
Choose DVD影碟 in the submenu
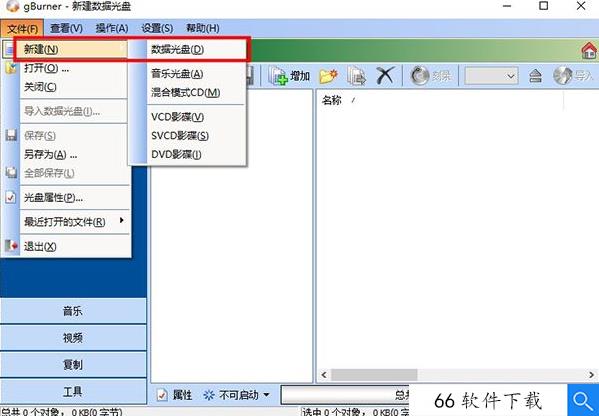coord(176,154)
